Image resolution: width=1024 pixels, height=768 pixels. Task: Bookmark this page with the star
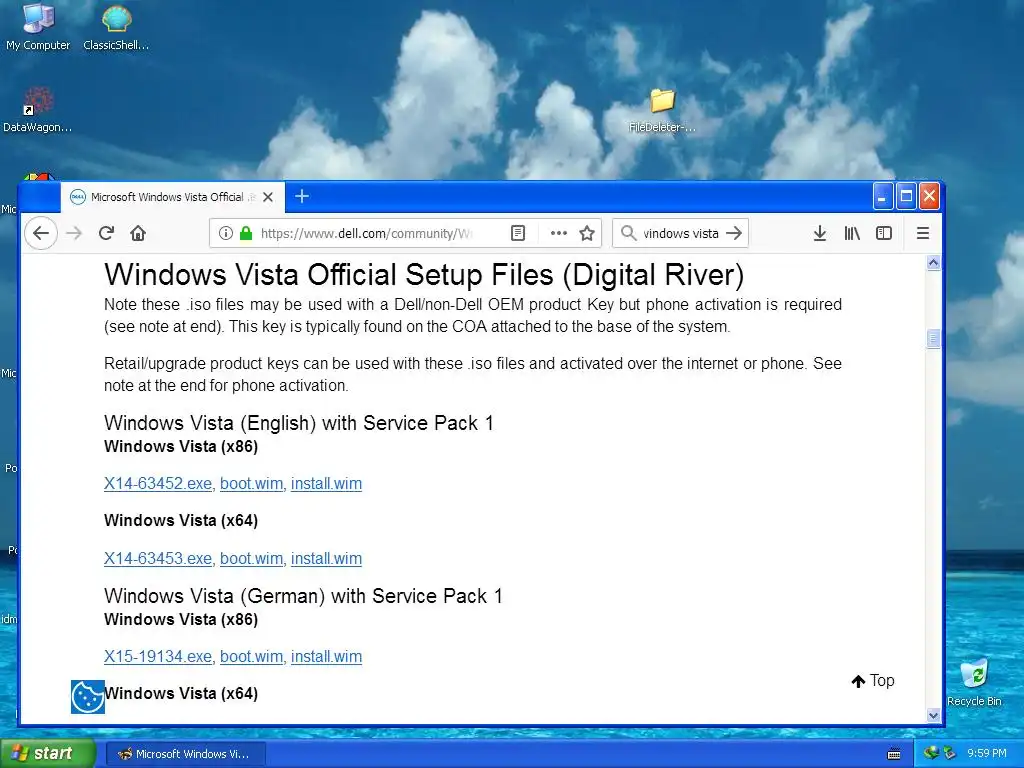(x=587, y=233)
